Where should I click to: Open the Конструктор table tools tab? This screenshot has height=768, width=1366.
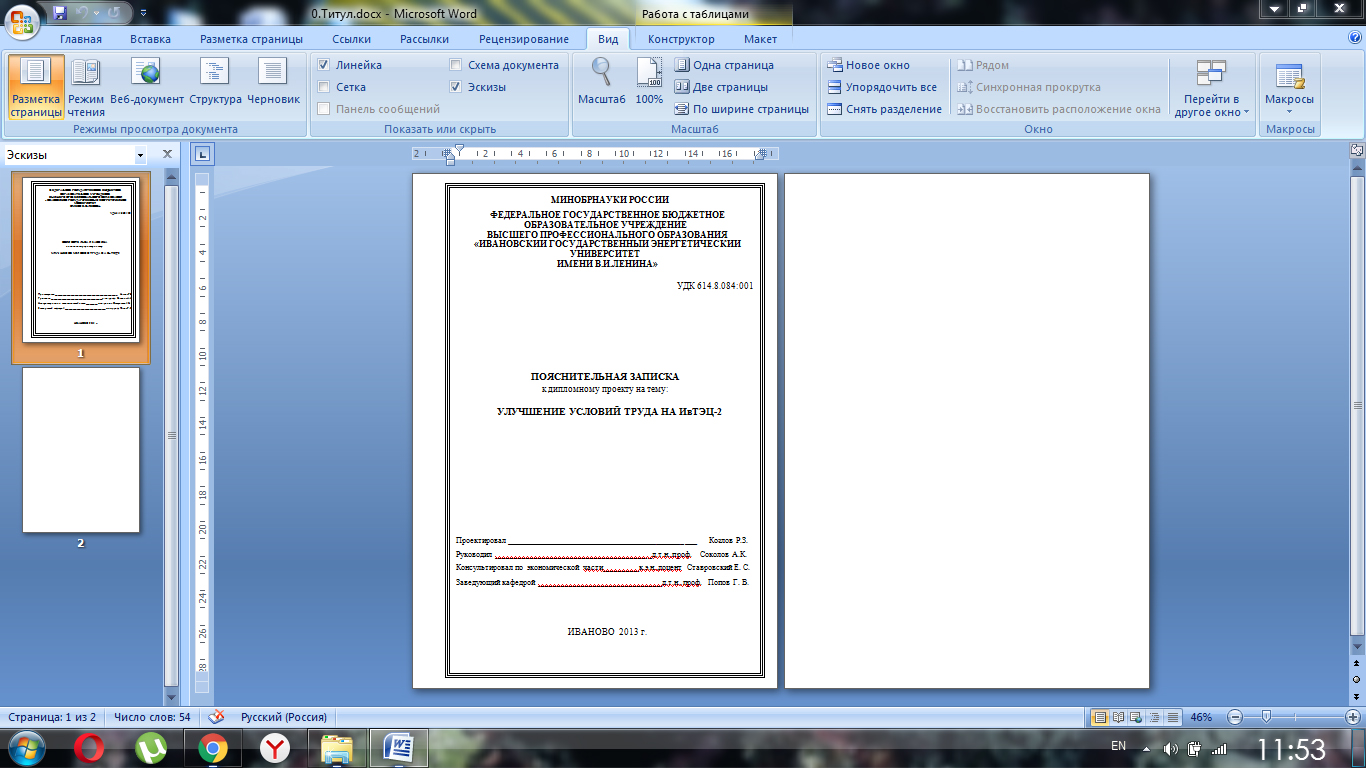click(681, 39)
